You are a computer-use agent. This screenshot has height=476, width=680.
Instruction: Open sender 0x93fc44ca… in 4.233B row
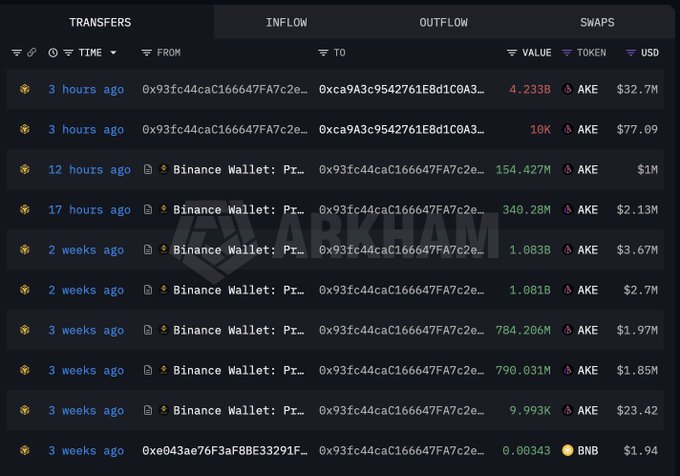tap(225, 89)
